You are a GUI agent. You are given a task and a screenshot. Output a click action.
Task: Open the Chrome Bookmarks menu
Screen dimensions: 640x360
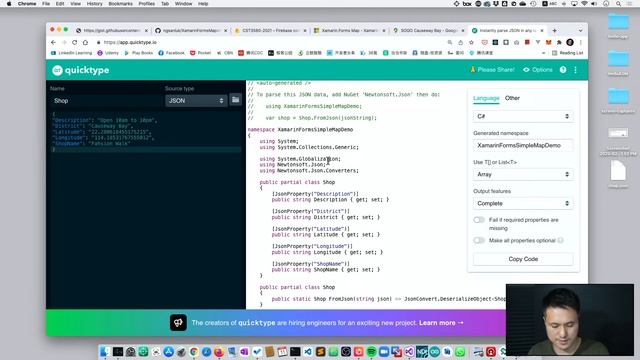click(x=120, y=4)
